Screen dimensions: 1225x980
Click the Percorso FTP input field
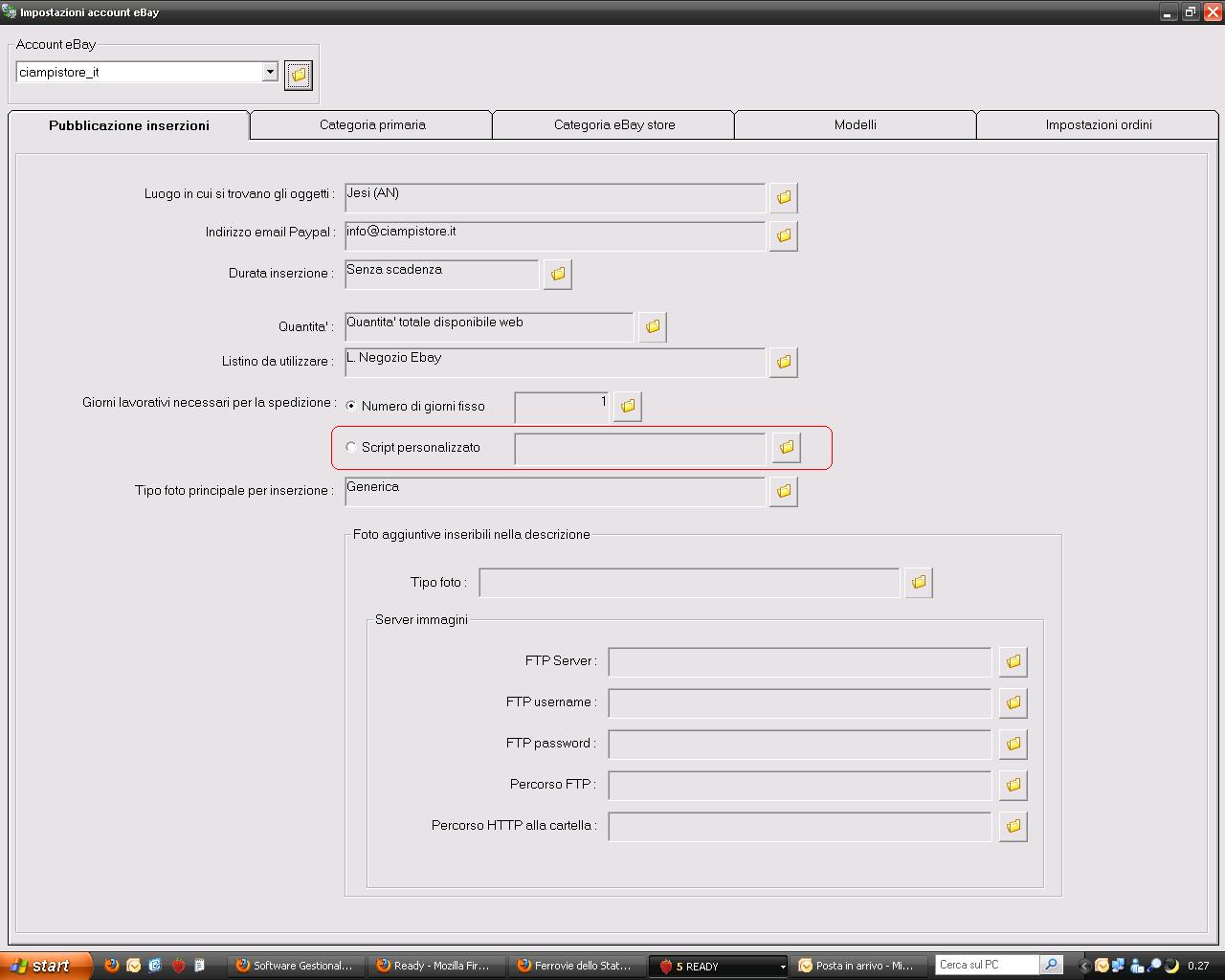800,785
